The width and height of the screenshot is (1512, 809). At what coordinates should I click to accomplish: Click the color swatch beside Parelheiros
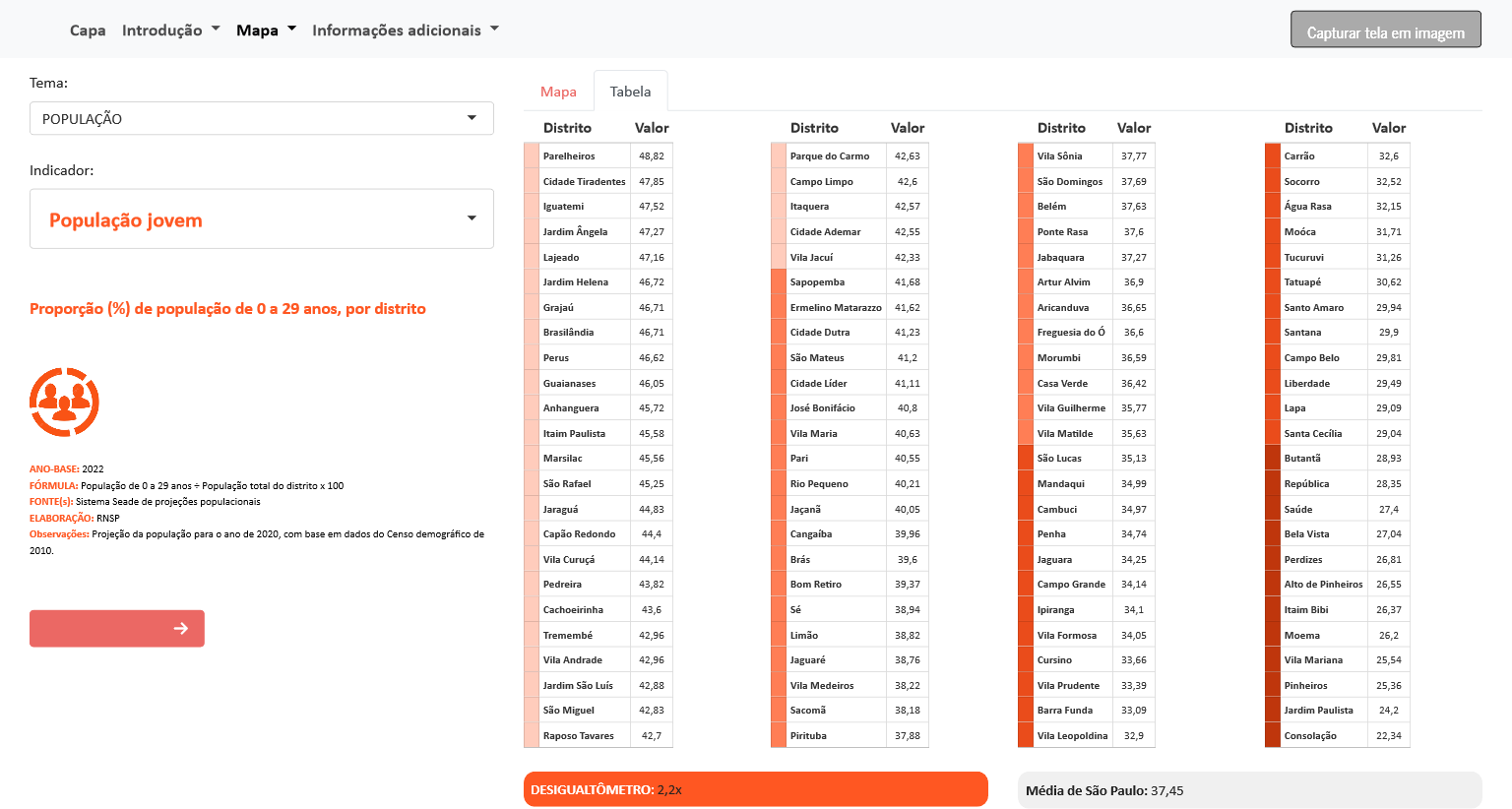[x=532, y=156]
